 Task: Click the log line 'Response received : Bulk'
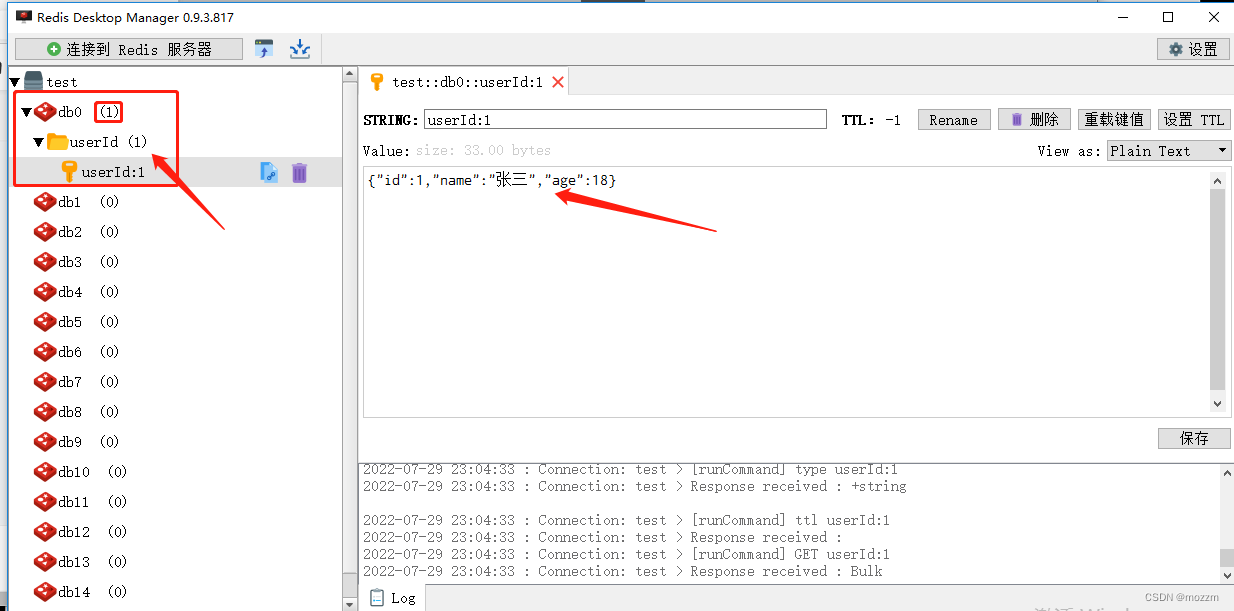pyautogui.click(x=623, y=571)
